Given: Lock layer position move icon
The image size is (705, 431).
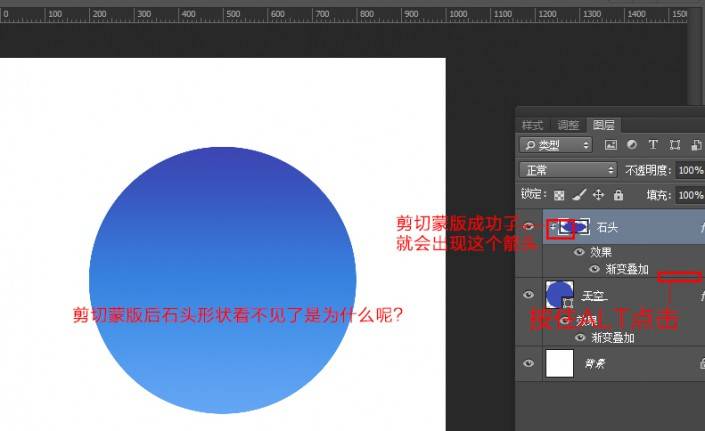Looking at the screenshot, I should 598,195.
